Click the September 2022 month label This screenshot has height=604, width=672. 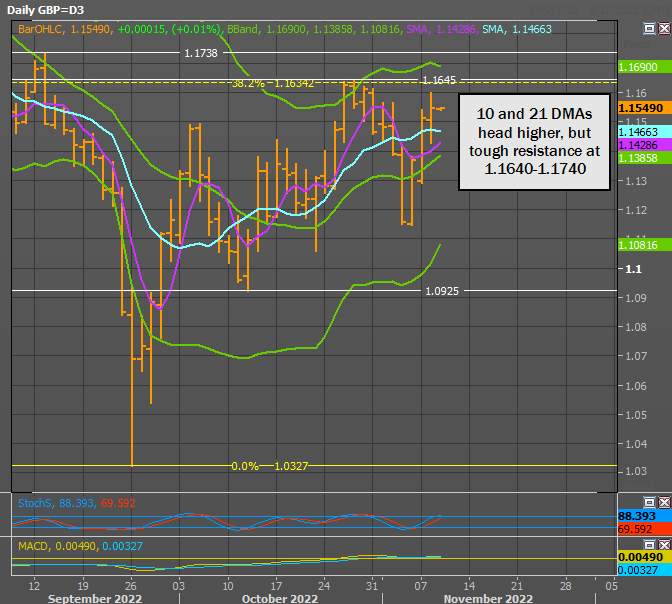tap(95, 598)
